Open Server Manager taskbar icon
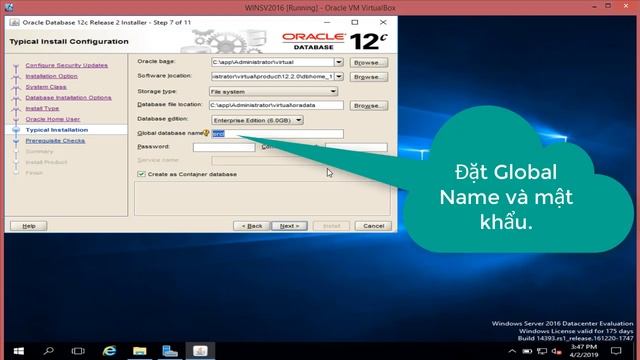The height and width of the screenshot is (360, 640). (170, 351)
